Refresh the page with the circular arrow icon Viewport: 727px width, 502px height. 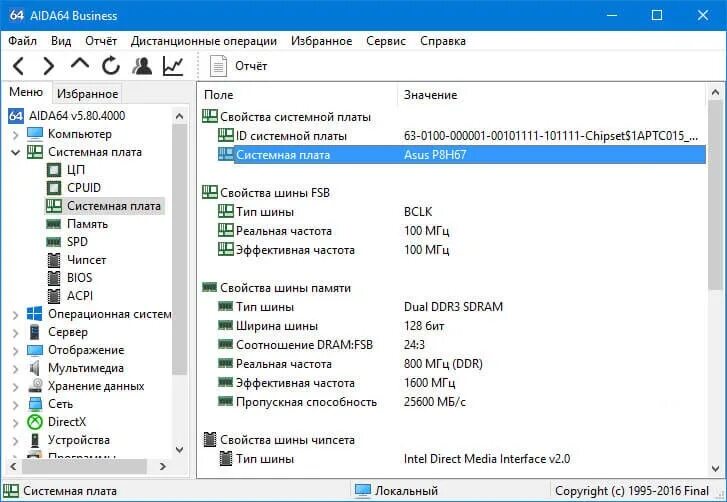111,66
